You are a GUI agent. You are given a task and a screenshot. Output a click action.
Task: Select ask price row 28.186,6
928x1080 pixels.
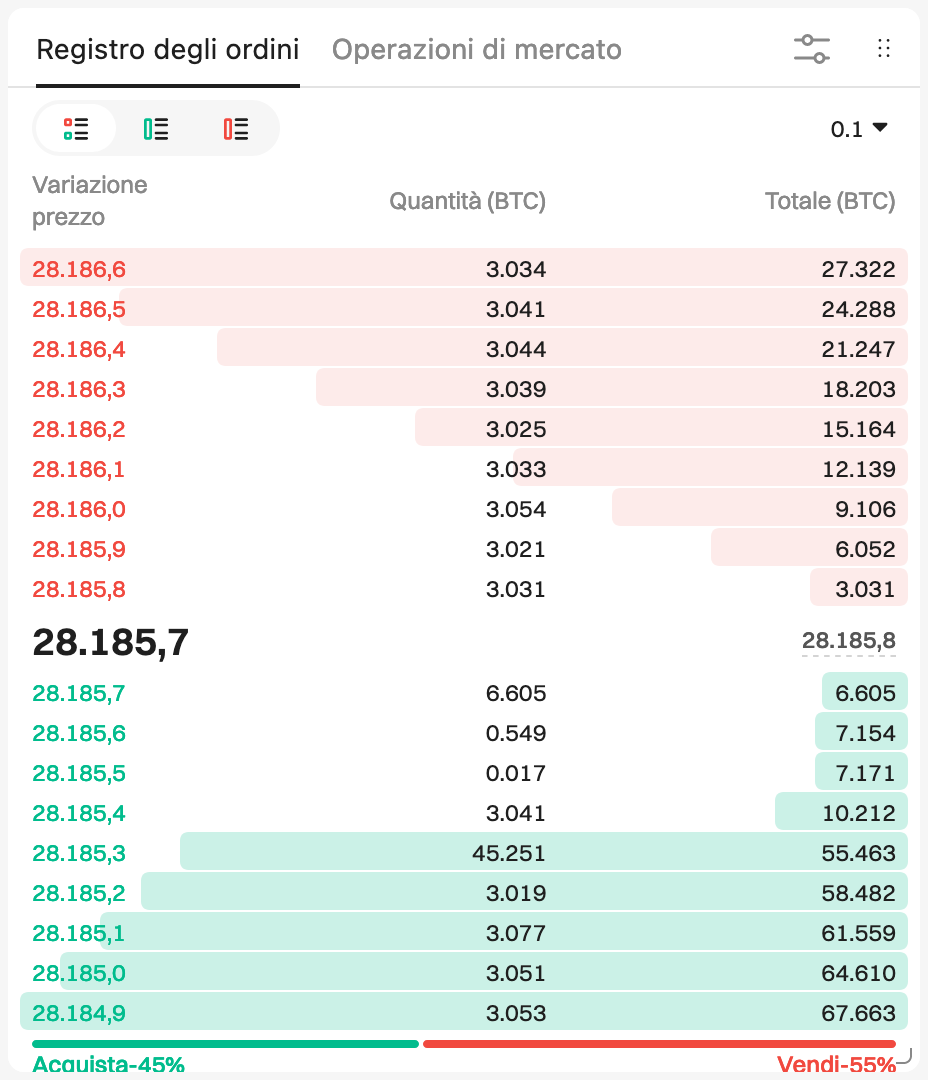(x=464, y=269)
